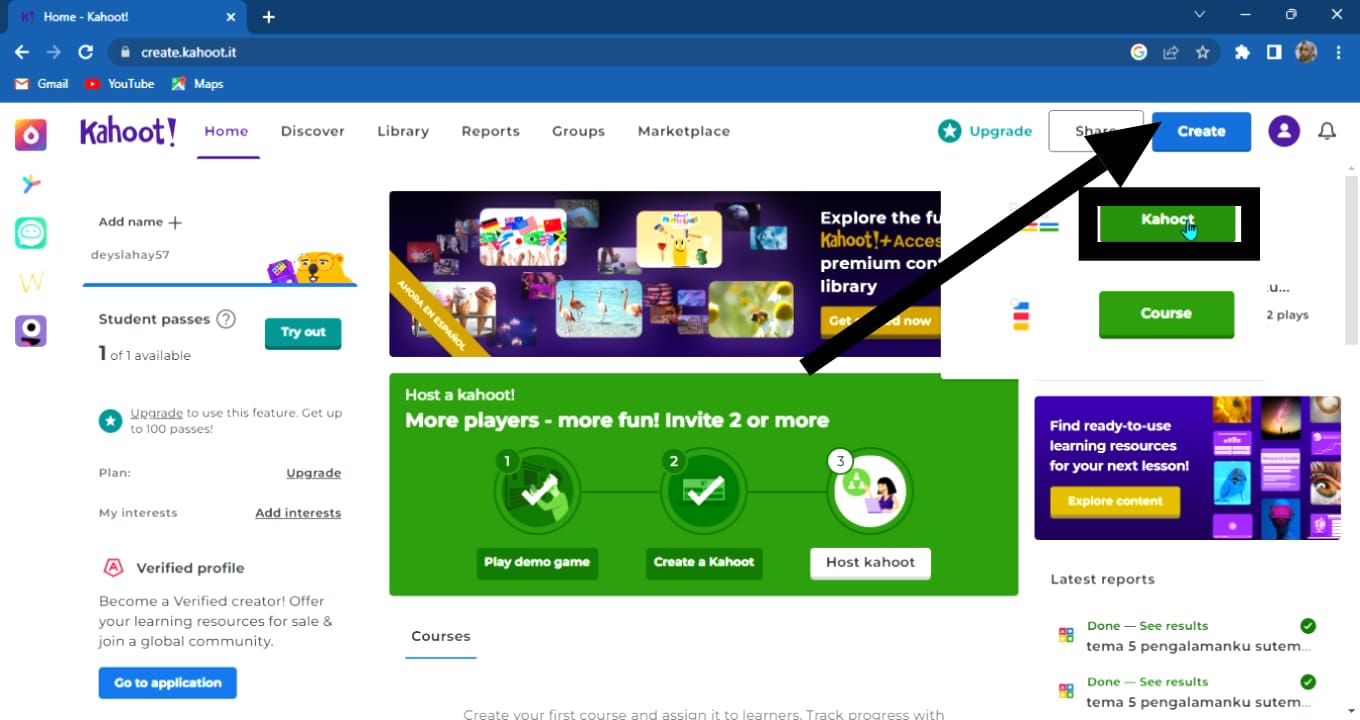Image resolution: width=1360 pixels, height=720 pixels.
Task: Open the colorful star sidebar icon
Action: tap(31, 183)
